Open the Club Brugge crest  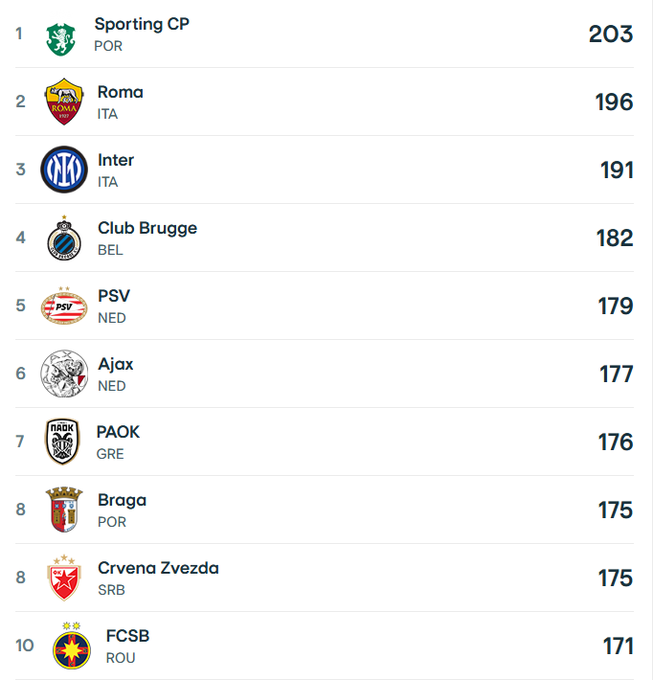(x=64, y=238)
